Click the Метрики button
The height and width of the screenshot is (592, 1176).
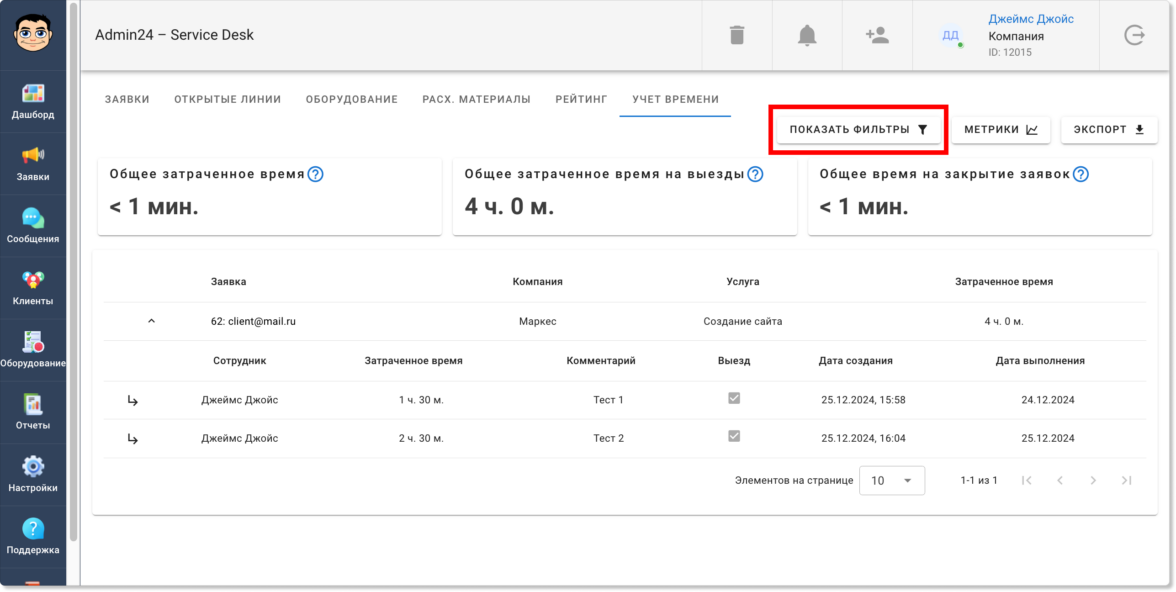point(1000,130)
